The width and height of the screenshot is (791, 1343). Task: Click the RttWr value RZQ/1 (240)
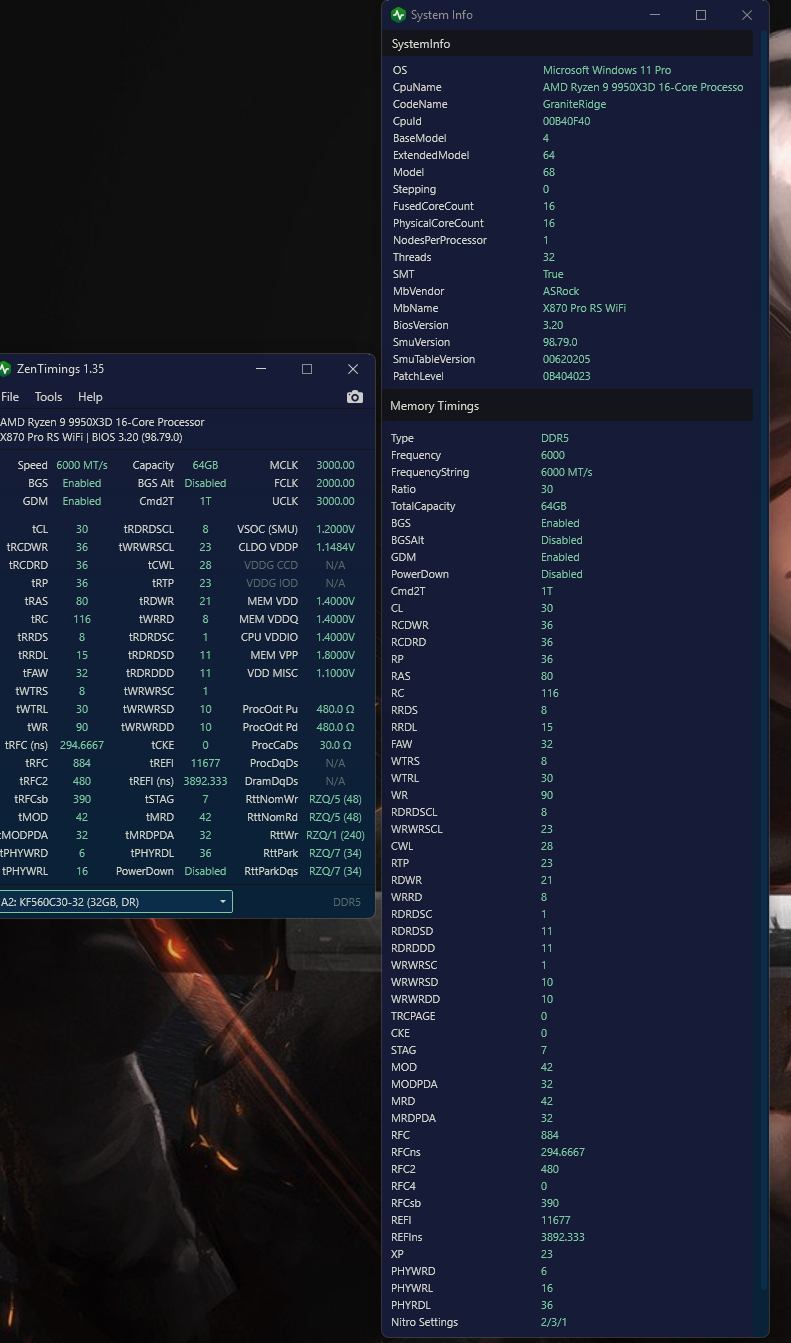[x=335, y=835]
